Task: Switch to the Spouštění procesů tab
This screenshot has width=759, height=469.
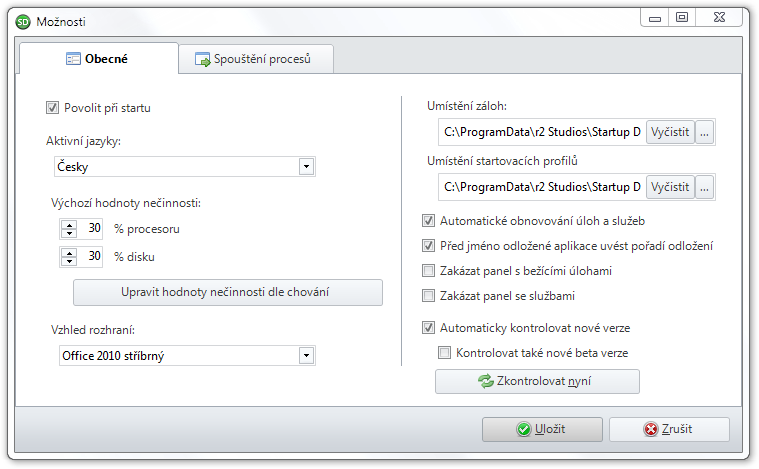Action: (x=256, y=59)
